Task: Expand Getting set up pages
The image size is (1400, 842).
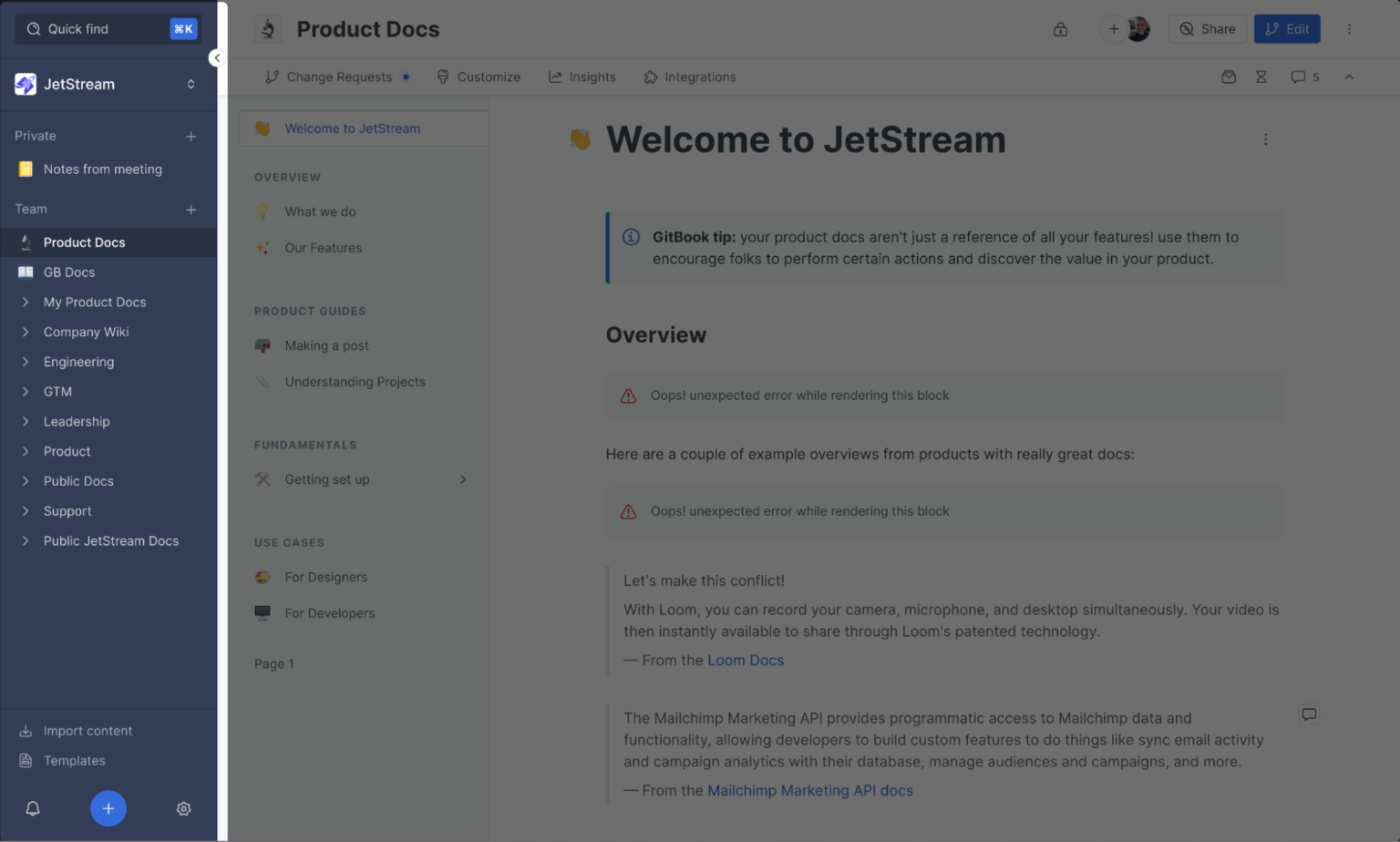Action: click(463, 478)
